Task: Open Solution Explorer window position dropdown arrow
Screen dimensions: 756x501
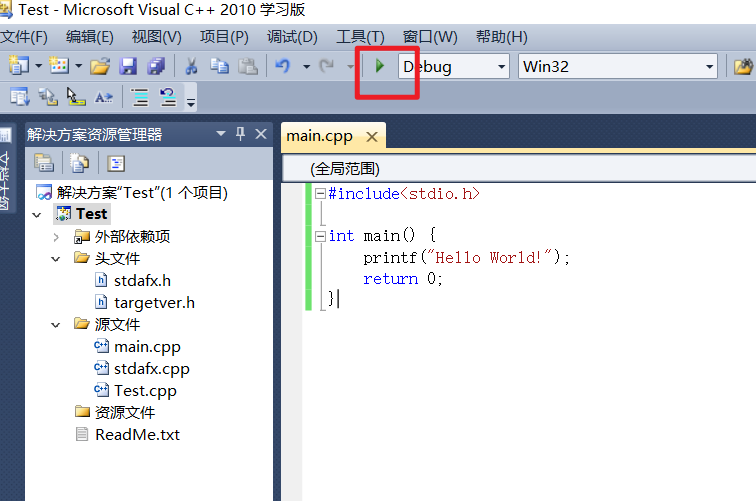Action: (x=221, y=134)
